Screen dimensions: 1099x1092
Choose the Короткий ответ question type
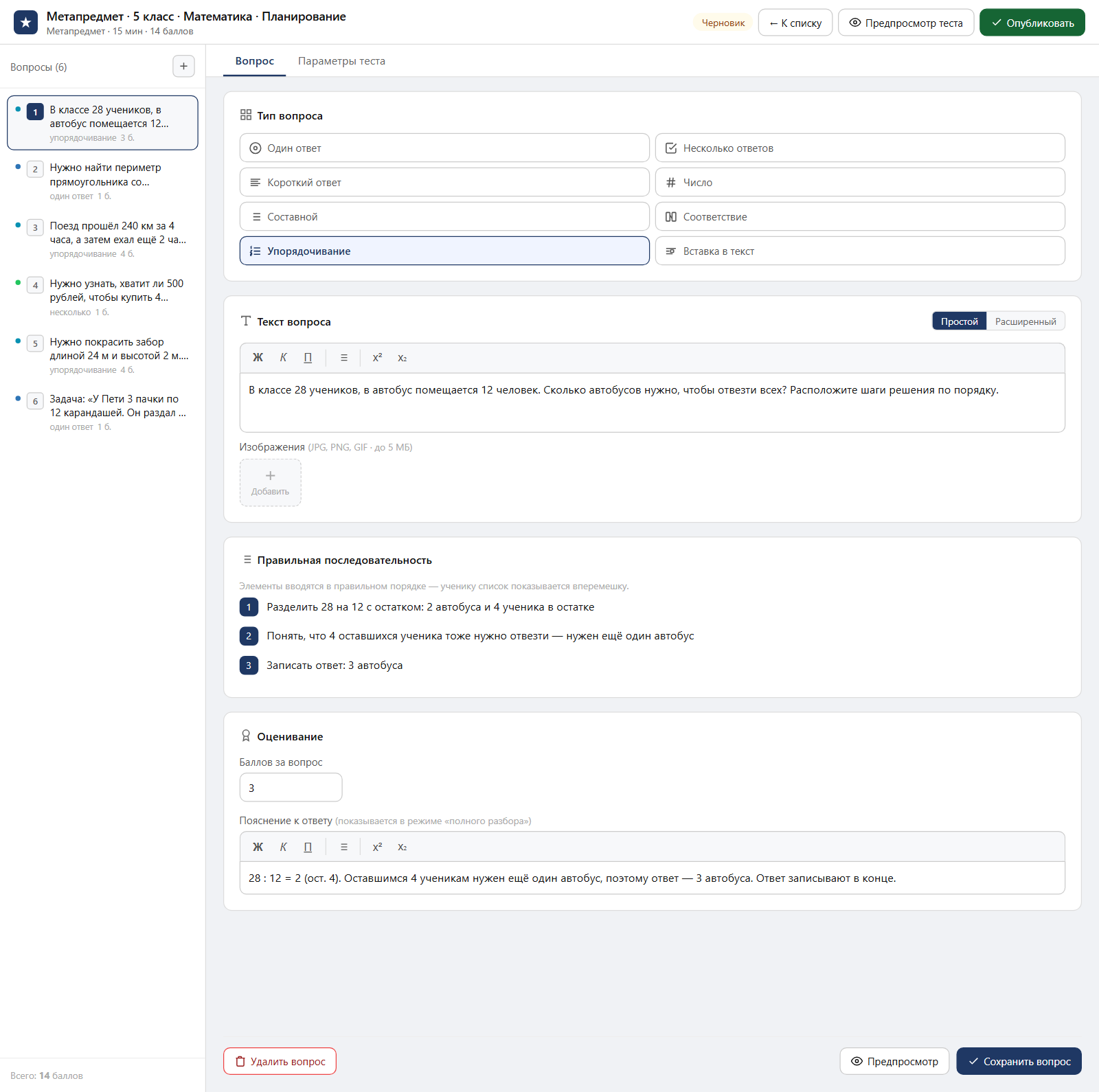pyautogui.click(x=444, y=182)
